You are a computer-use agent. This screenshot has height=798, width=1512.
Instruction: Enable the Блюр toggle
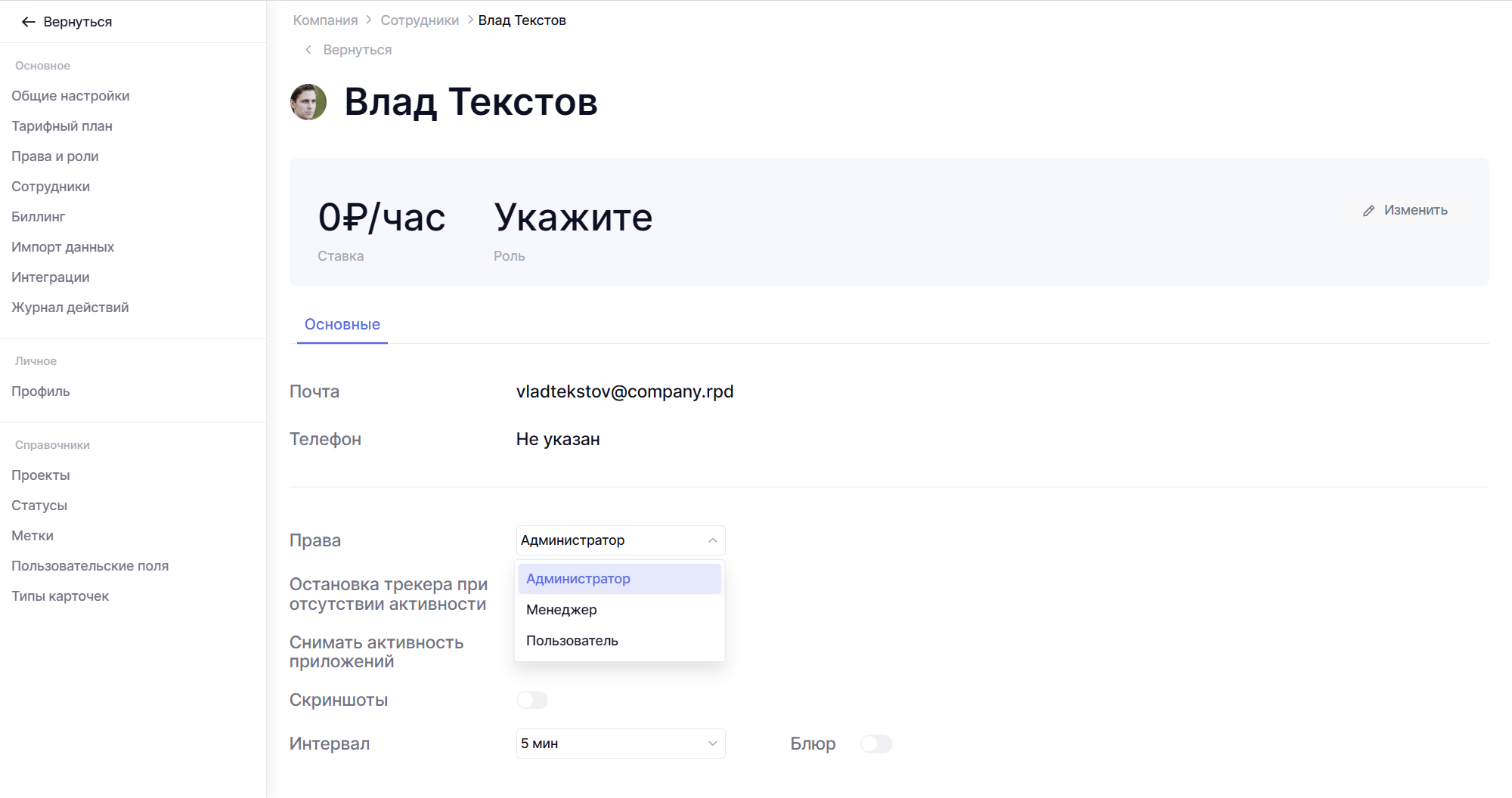876,744
